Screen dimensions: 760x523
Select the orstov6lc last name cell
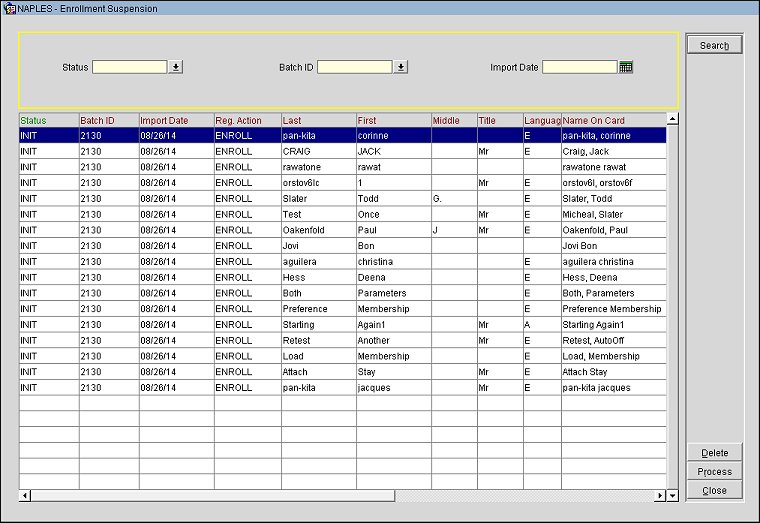[x=319, y=183]
